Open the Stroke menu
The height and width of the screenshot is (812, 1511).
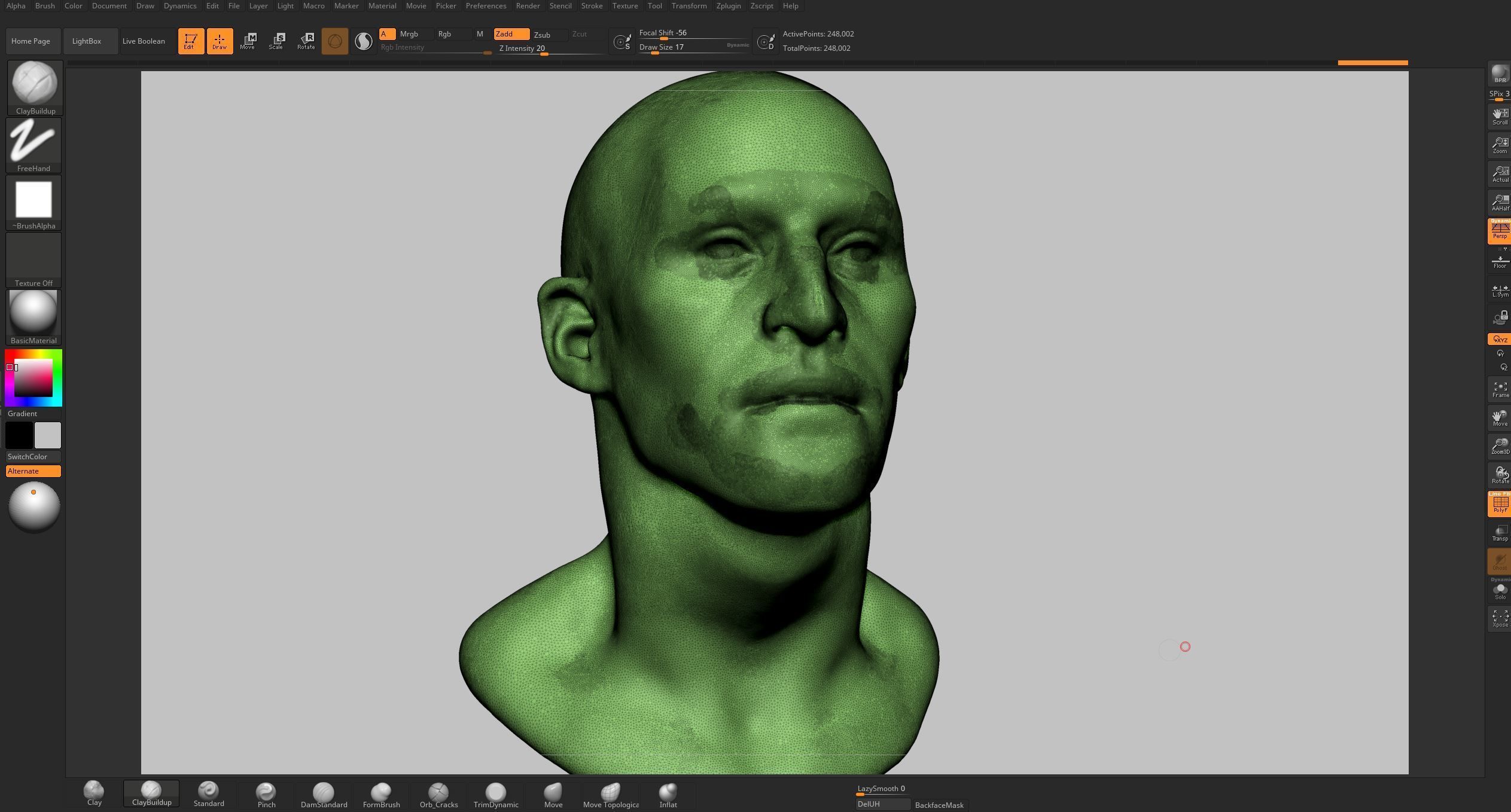[x=592, y=6]
